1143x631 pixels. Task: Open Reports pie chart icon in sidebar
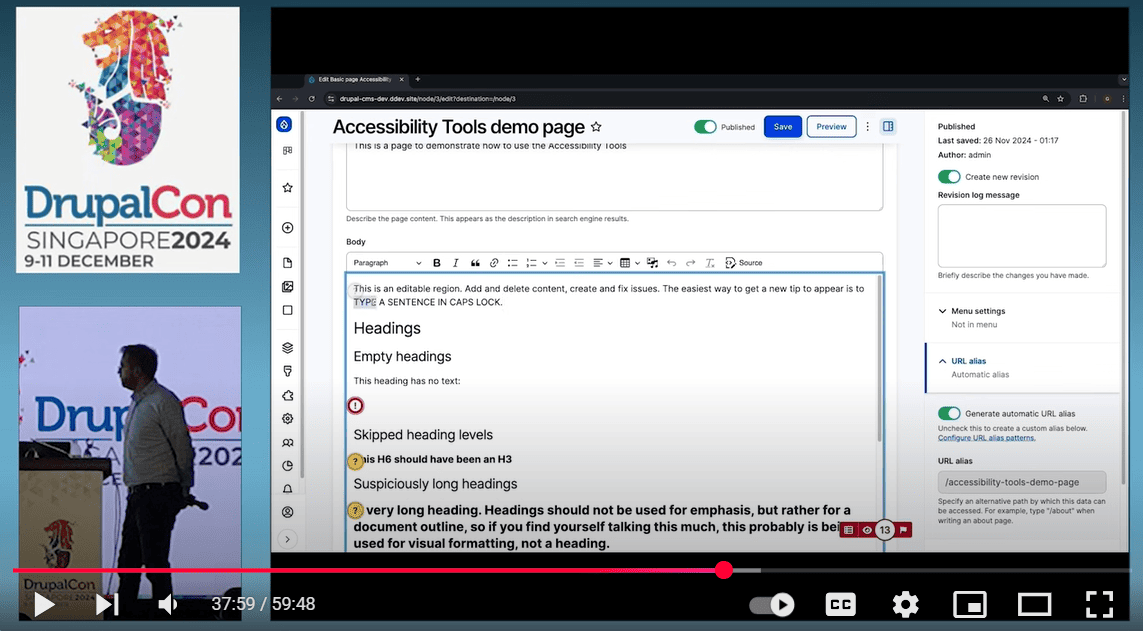(x=287, y=466)
